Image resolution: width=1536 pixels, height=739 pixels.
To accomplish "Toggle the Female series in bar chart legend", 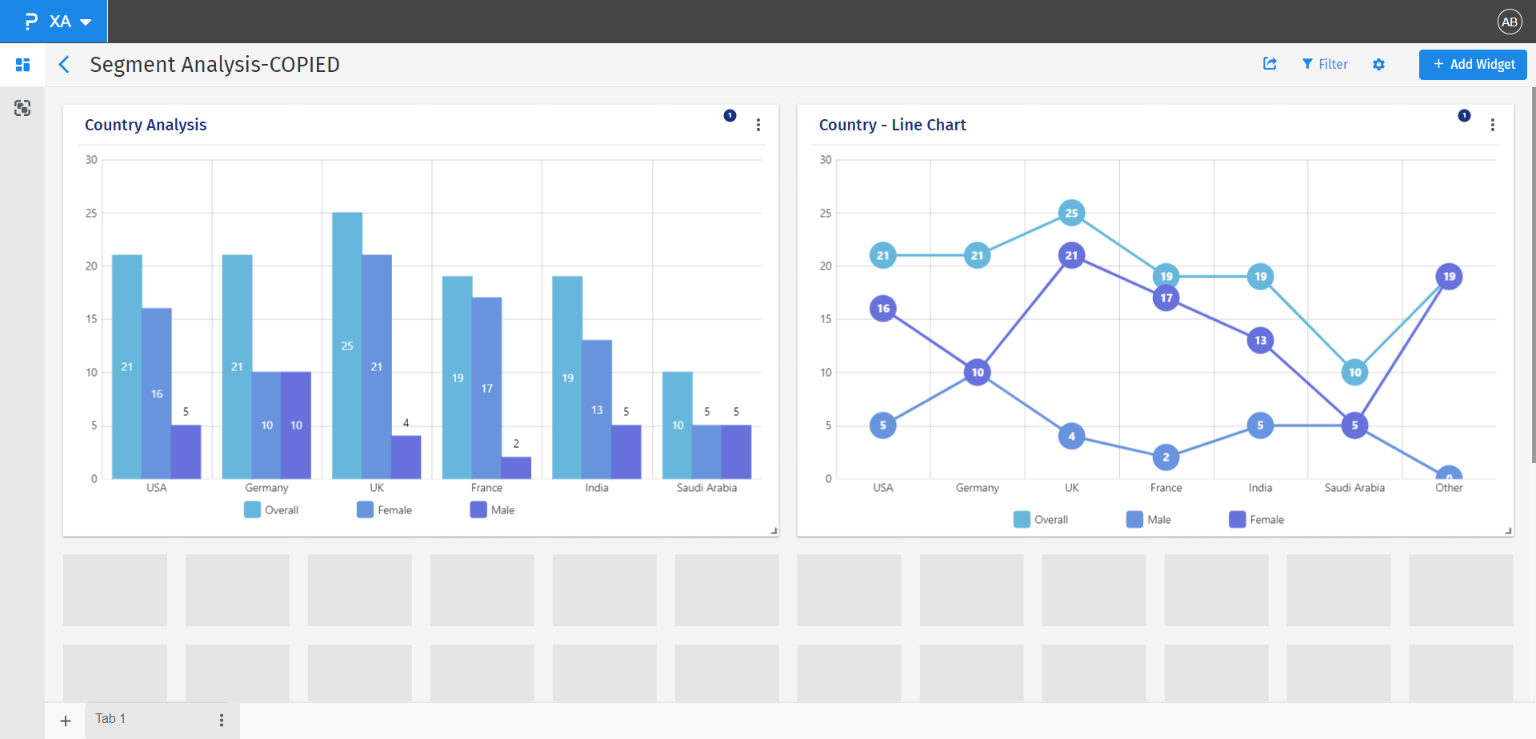I will (x=384, y=510).
